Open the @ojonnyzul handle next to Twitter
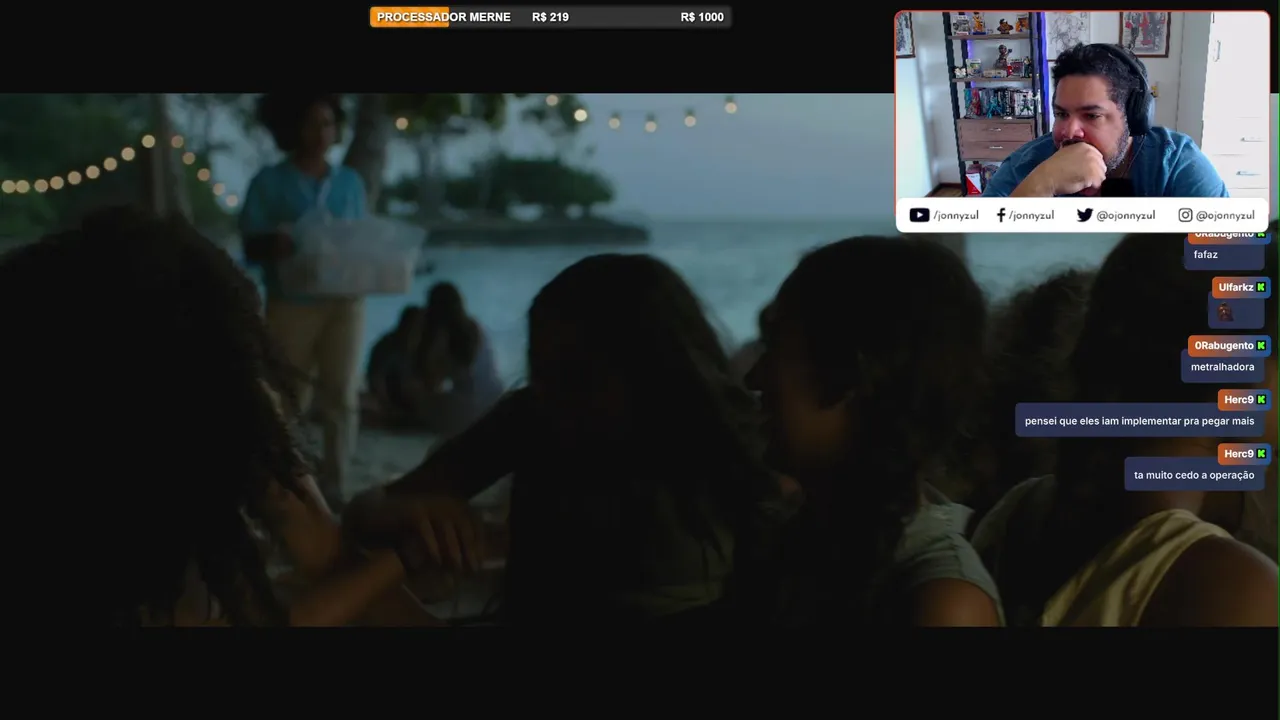 (x=1126, y=215)
